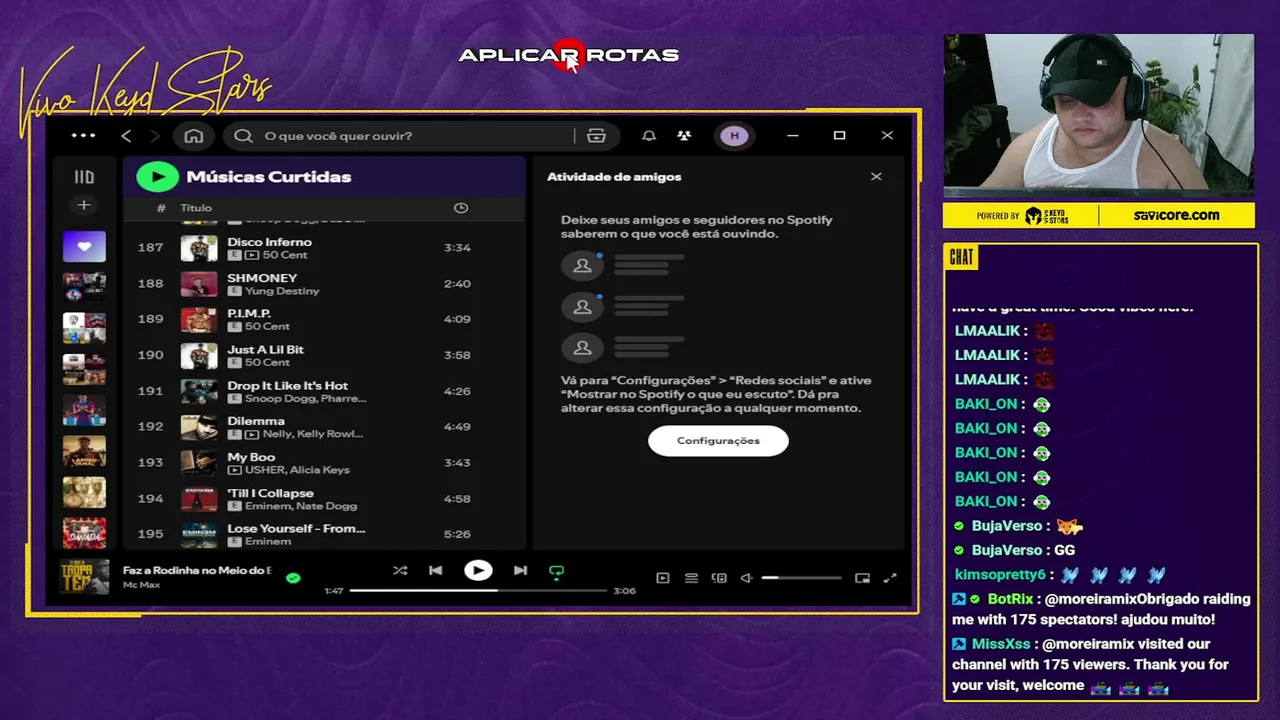Adjust the volume slider
This screenshot has width=1280, height=720.
[801, 578]
